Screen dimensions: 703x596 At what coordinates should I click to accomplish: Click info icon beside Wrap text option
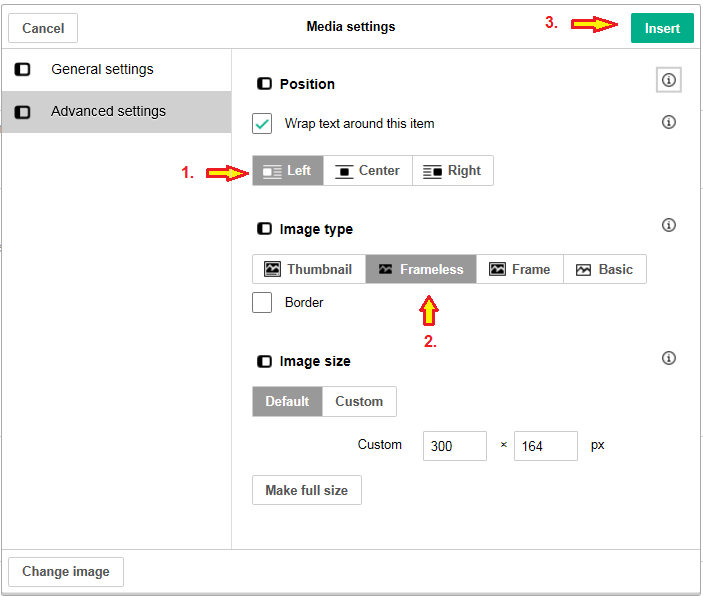[x=669, y=122]
